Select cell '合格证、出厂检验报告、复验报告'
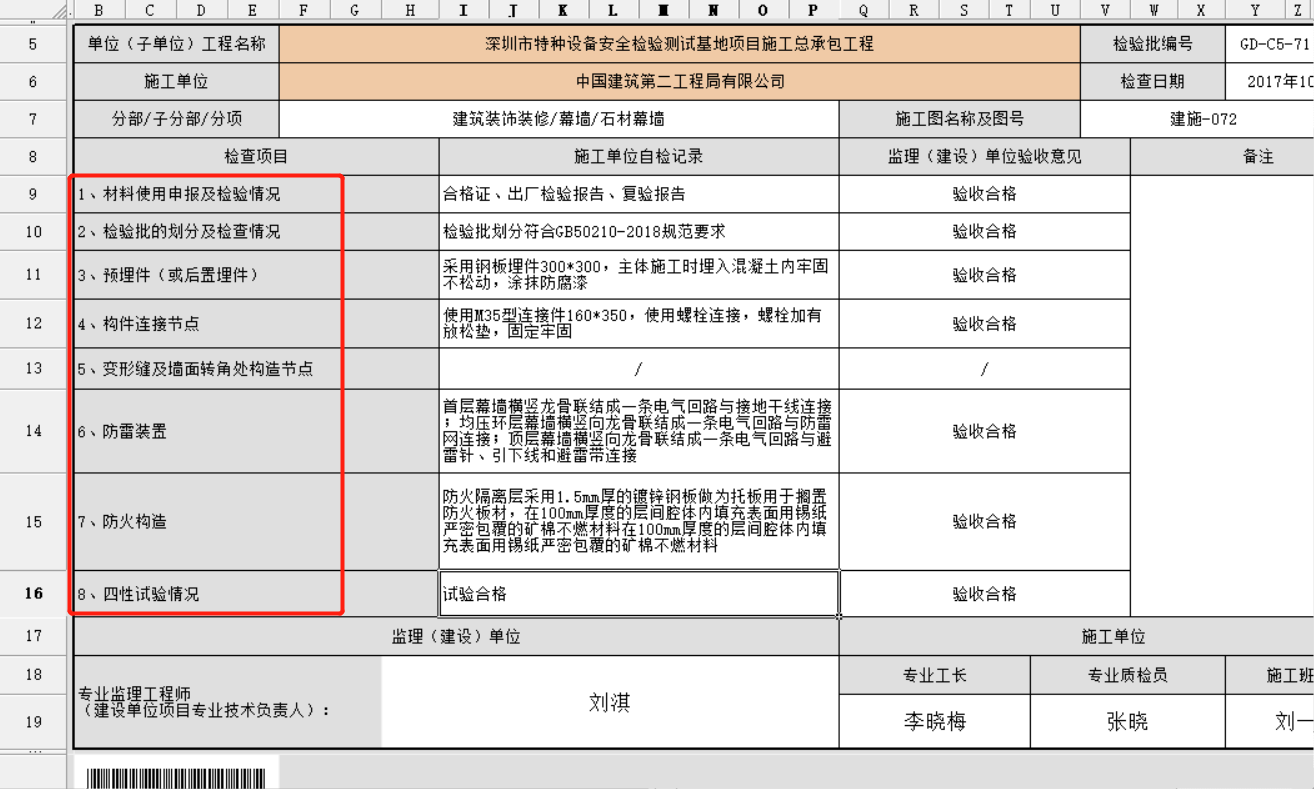Screen dimensions: 1314x789 639,194
